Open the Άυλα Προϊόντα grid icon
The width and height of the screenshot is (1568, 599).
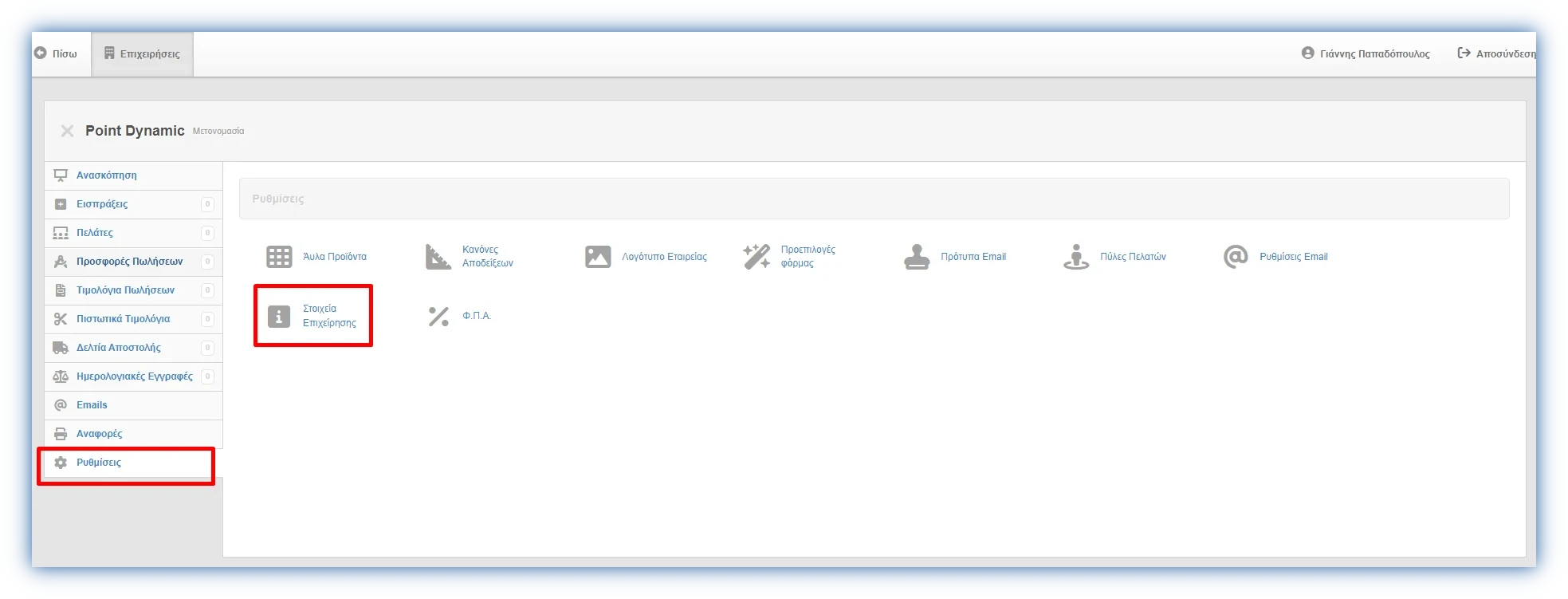pyautogui.click(x=279, y=257)
